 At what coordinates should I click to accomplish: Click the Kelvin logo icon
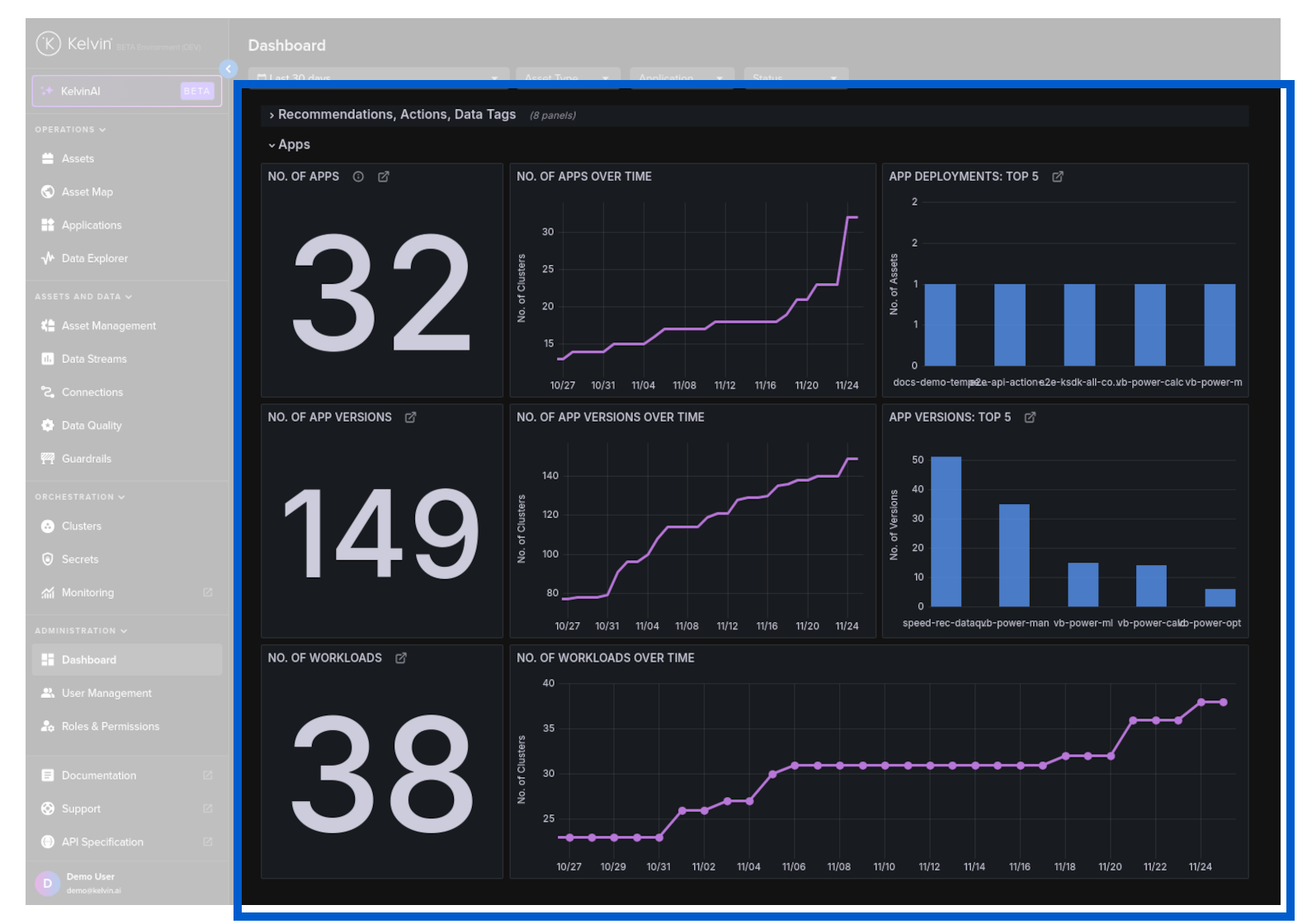click(48, 44)
